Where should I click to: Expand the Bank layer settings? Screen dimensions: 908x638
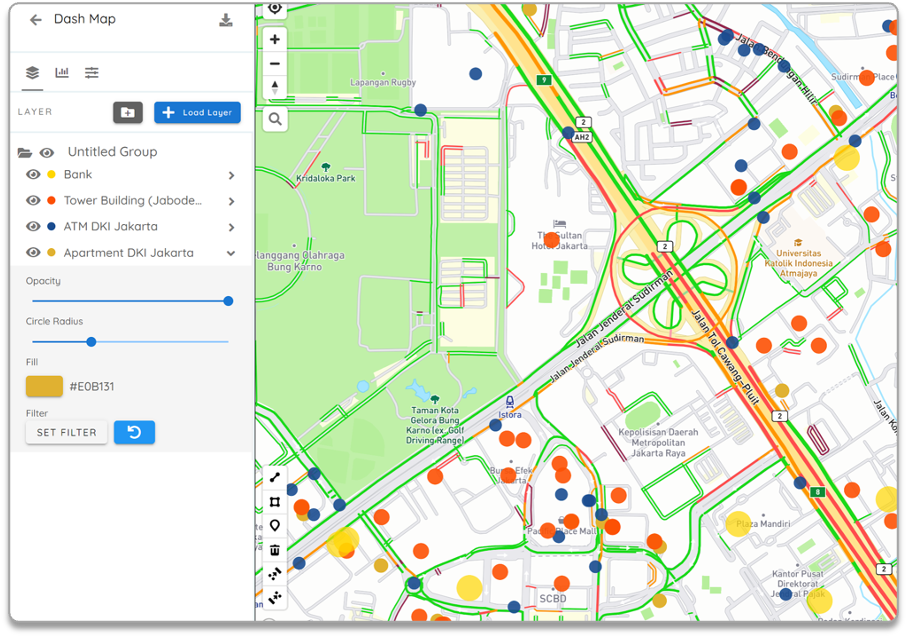coord(232,175)
